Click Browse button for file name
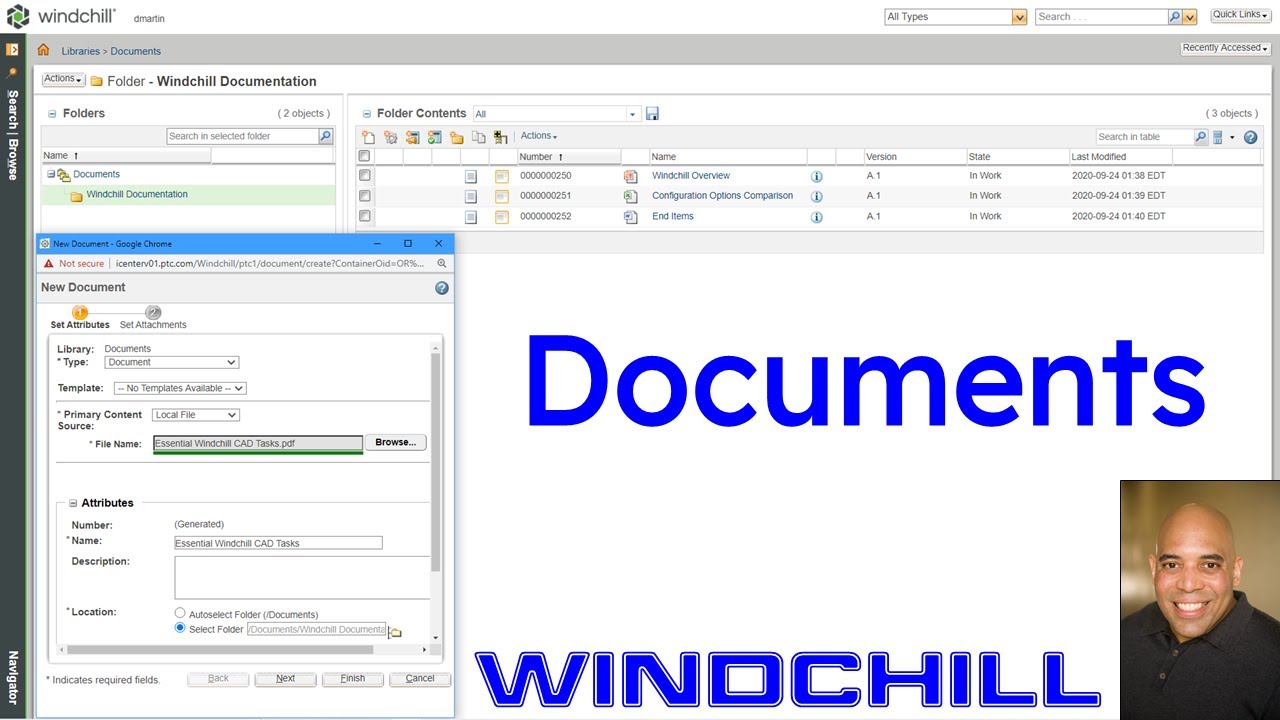 coord(396,442)
